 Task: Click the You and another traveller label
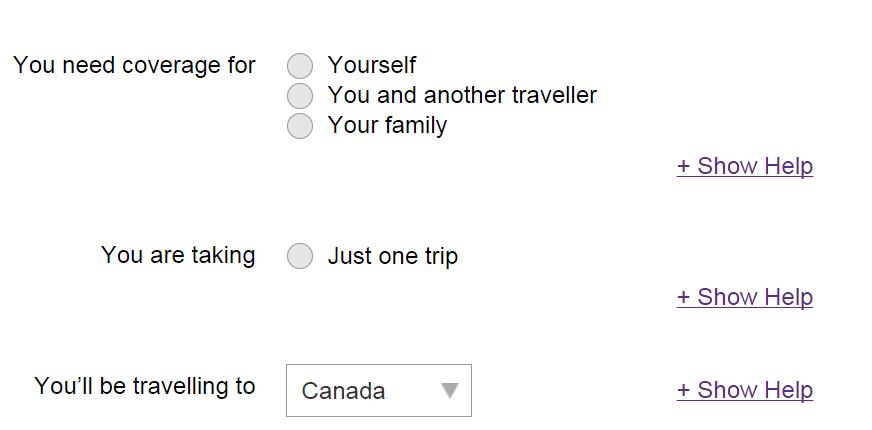[462, 95]
